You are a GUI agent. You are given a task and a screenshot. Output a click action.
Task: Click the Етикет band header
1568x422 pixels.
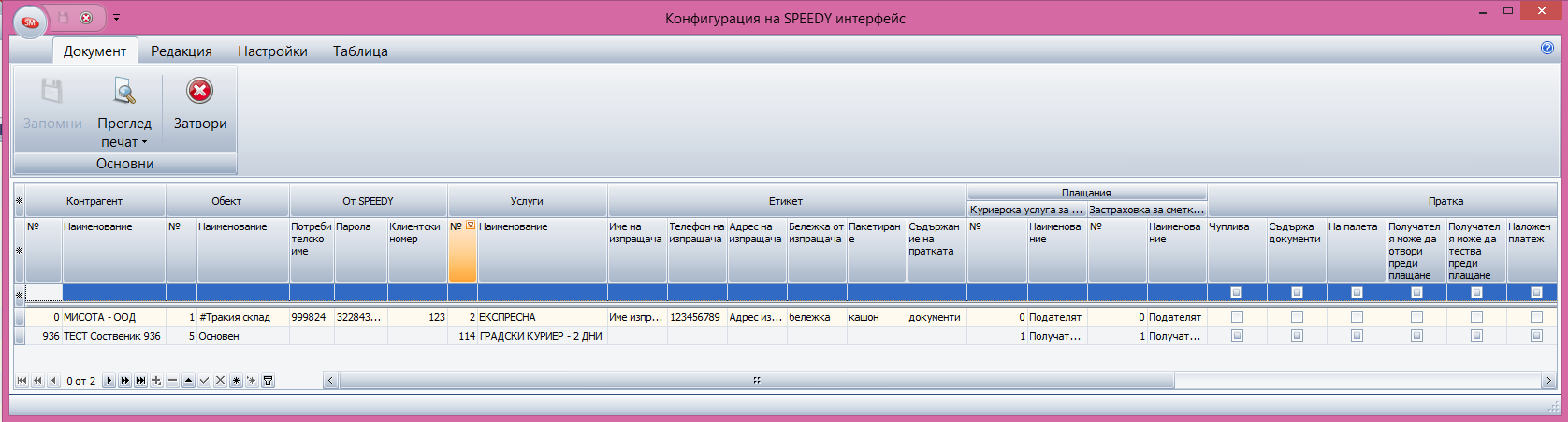pyautogui.click(x=786, y=201)
